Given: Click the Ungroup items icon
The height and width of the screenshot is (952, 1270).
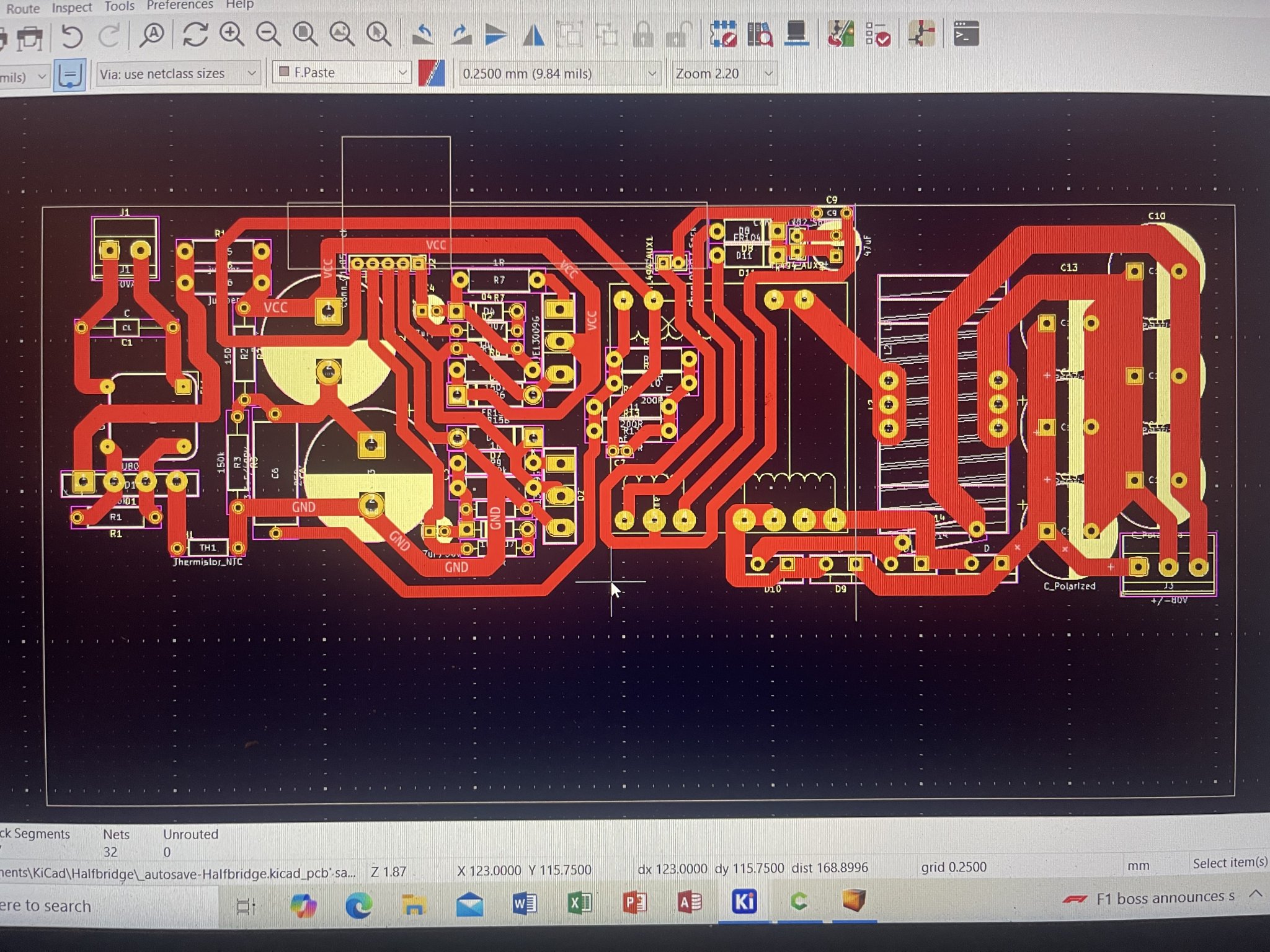Looking at the screenshot, I should click(606, 35).
